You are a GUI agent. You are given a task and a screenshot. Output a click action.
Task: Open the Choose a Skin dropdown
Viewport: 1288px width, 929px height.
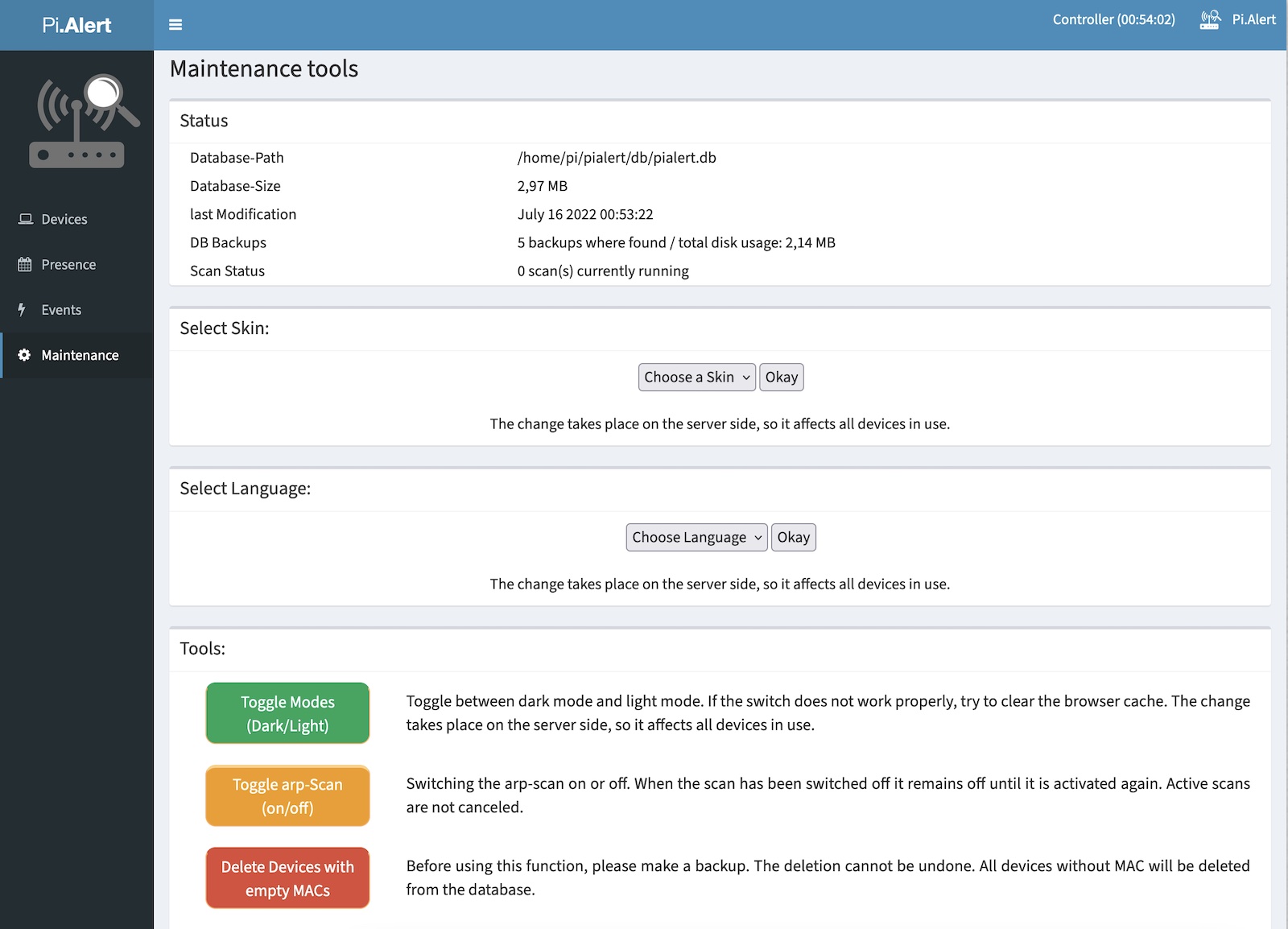696,378
